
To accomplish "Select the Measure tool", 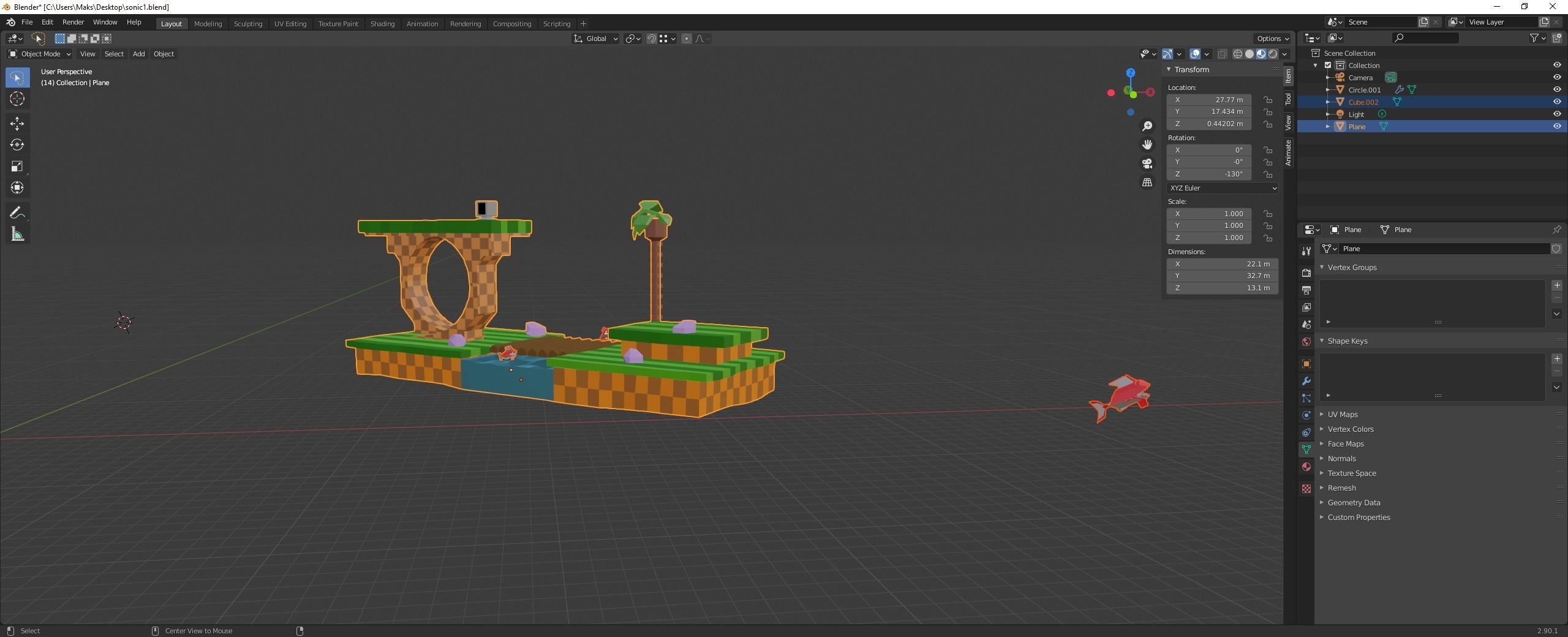I will point(17,234).
